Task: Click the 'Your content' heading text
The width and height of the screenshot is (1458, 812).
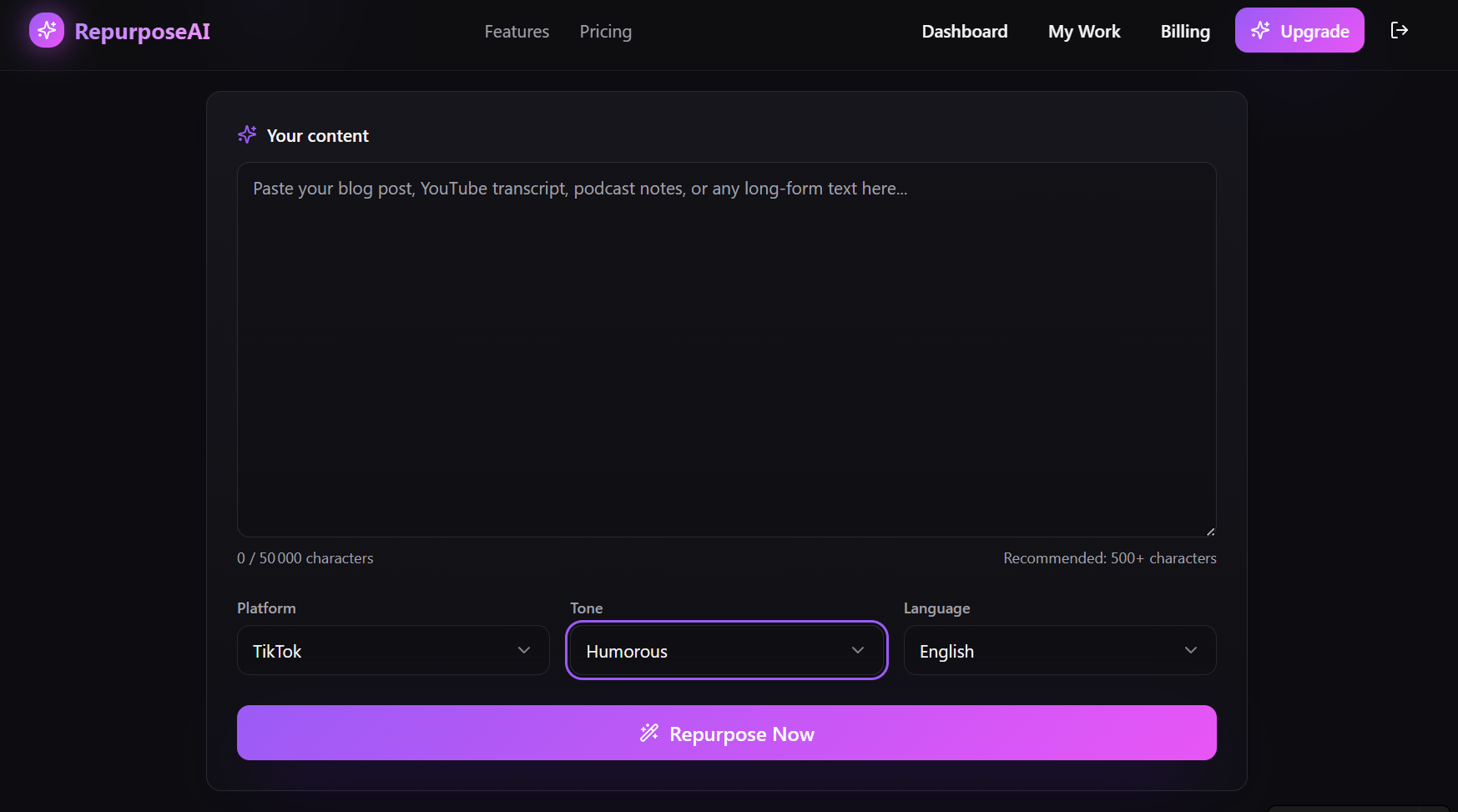Action: click(317, 136)
